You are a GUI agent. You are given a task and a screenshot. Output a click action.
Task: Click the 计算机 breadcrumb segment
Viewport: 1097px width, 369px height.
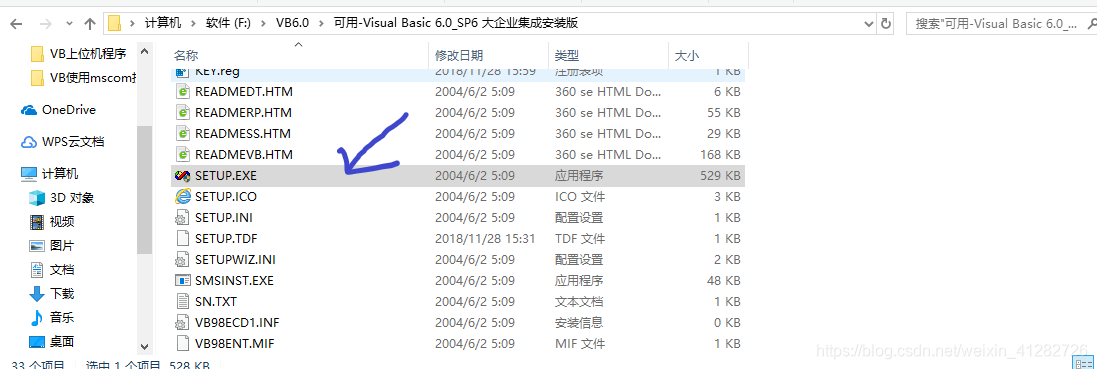pos(162,23)
